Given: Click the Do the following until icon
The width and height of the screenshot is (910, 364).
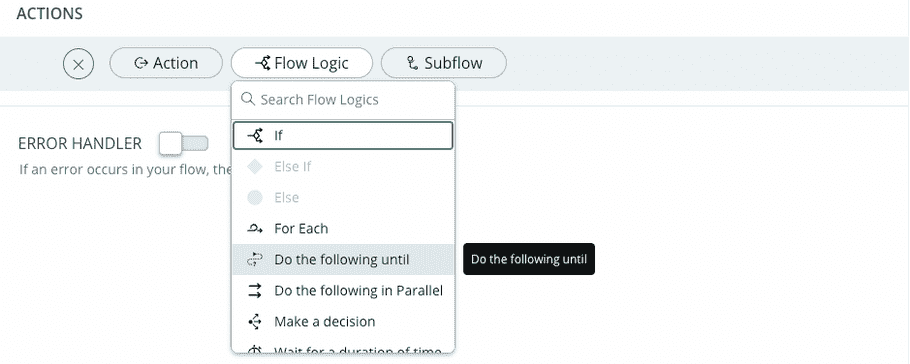Looking at the screenshot, I should (255, 260).
